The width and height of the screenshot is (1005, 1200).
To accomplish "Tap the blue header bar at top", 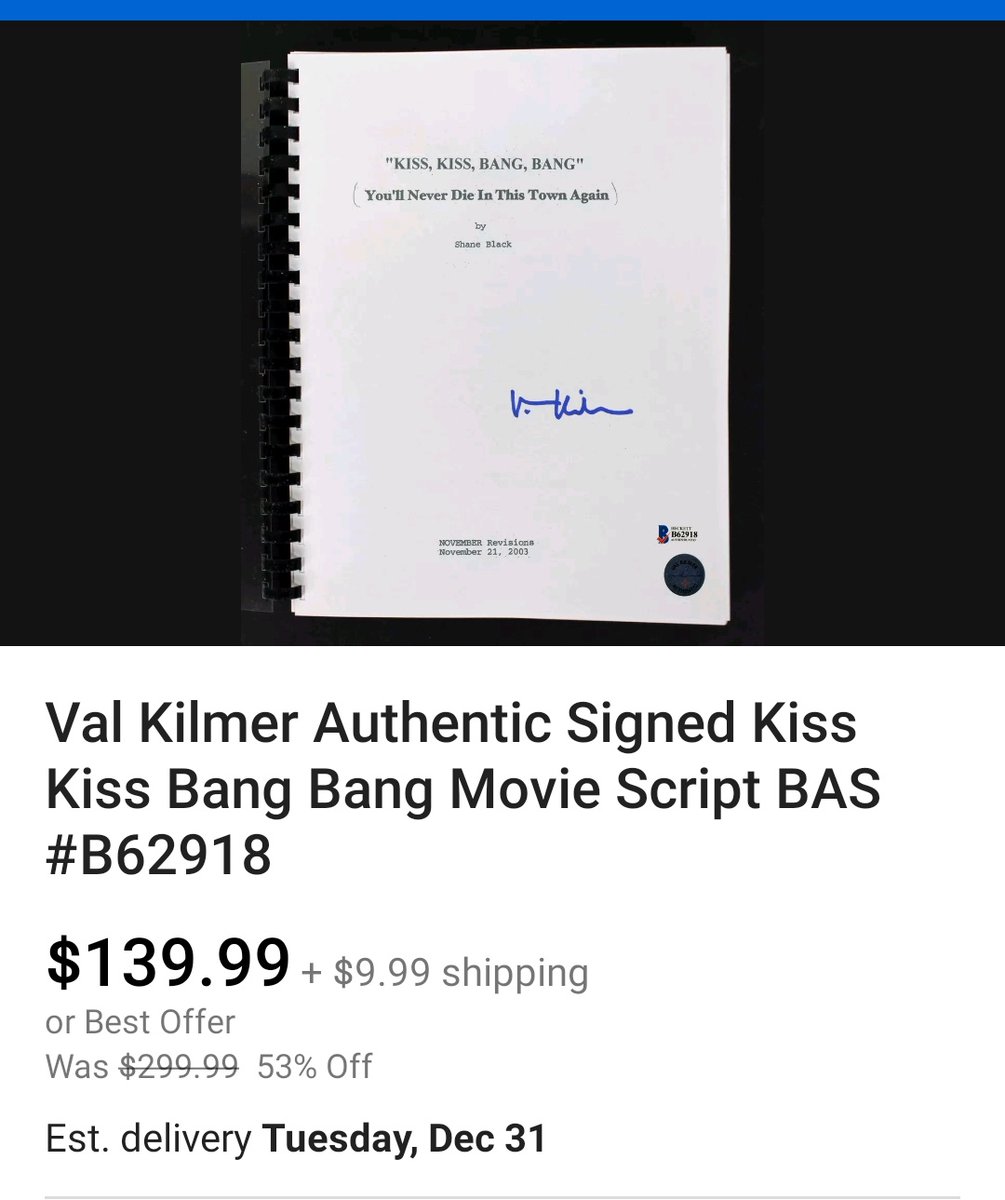I will 502,10.
